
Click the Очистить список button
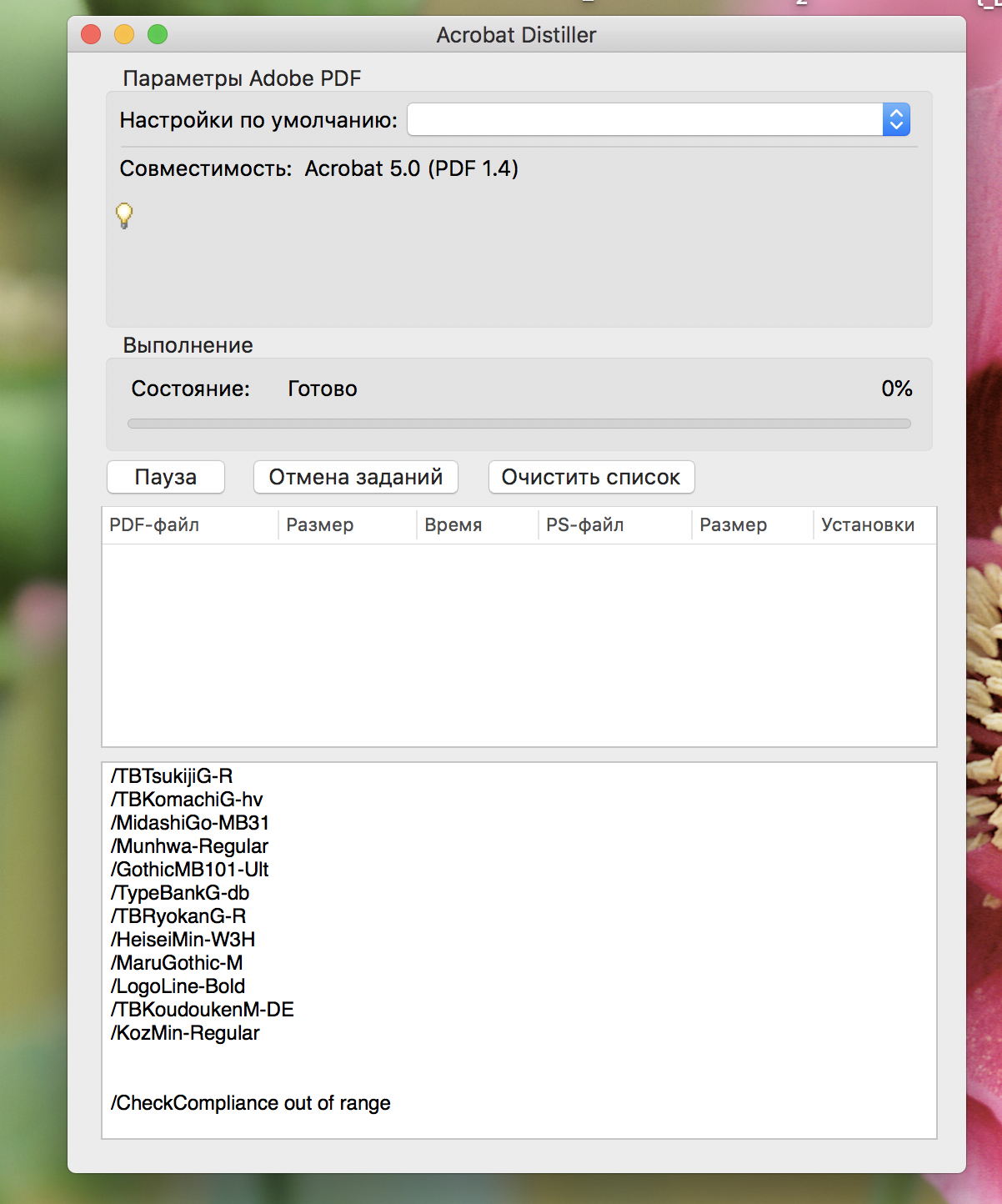[591, 477]
